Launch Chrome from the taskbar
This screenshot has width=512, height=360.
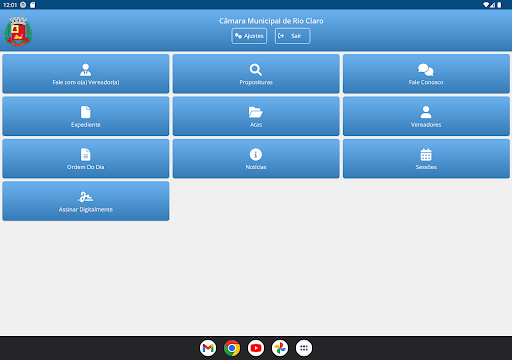[232, 348]
